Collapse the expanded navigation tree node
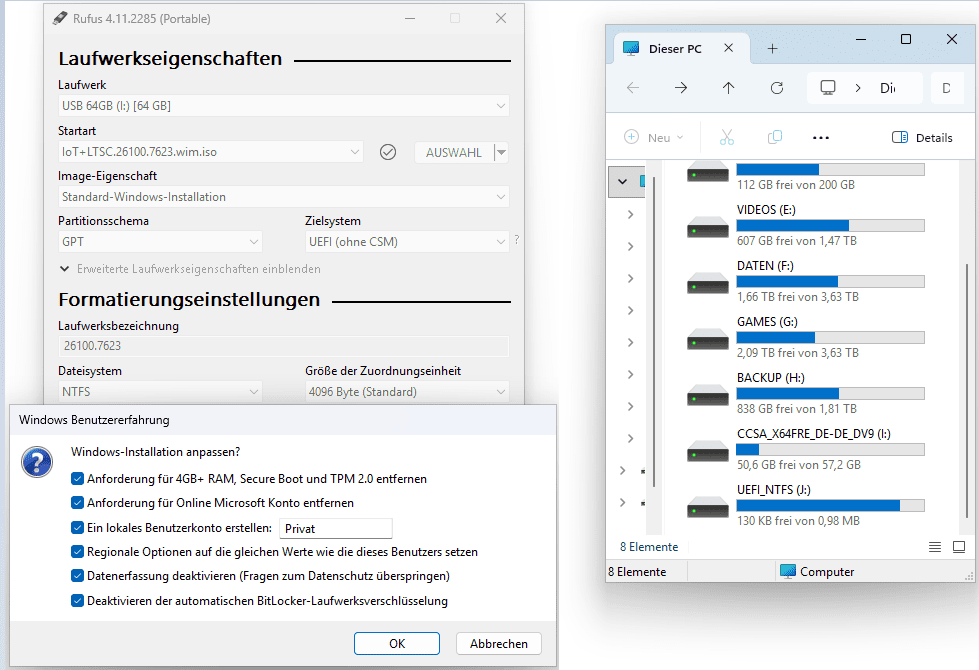Screen dimensions: 979x670 (x=622, y=182)
